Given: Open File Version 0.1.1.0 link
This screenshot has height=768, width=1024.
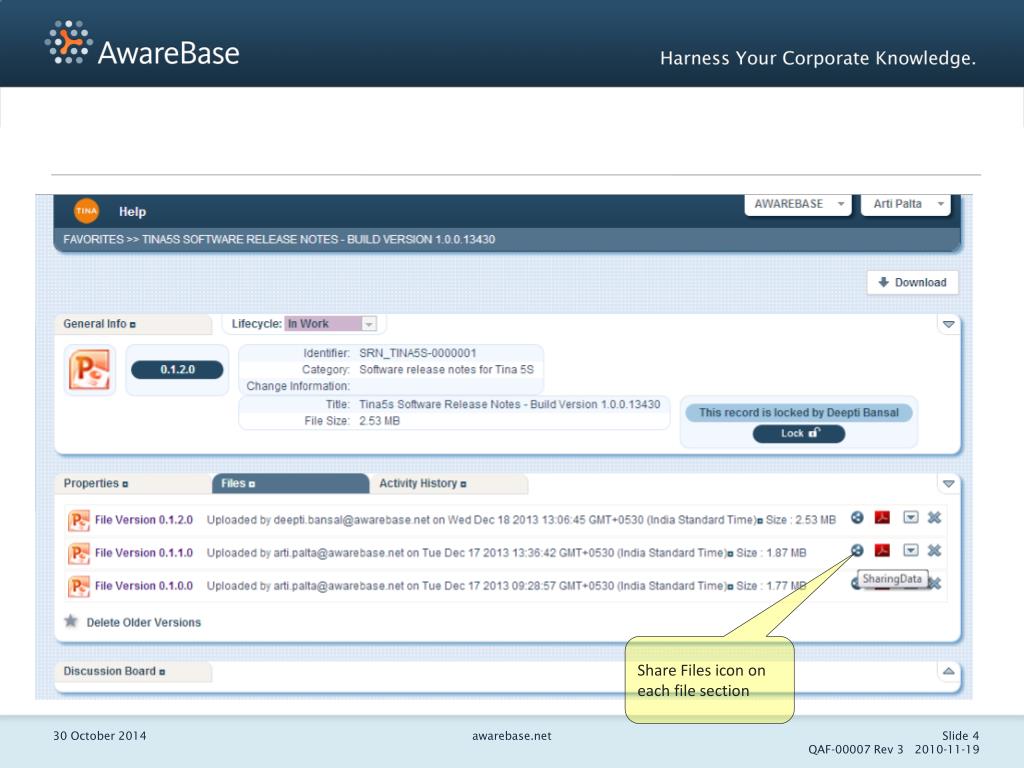Looking at the screenshot, I should click(x=144, y=553).
